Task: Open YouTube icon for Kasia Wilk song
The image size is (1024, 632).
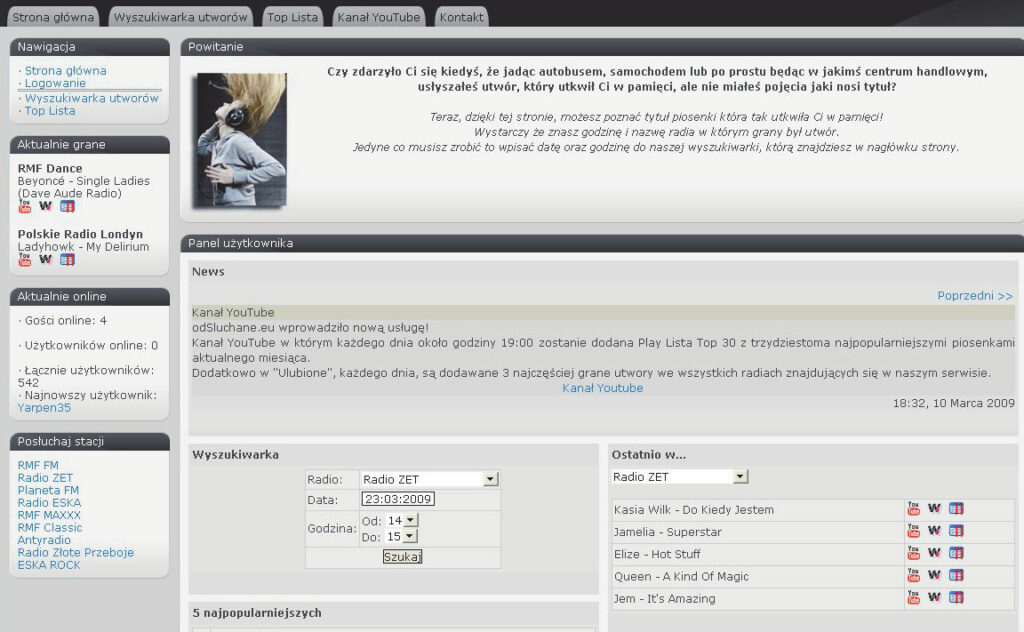Action: [x=913, y=509]
